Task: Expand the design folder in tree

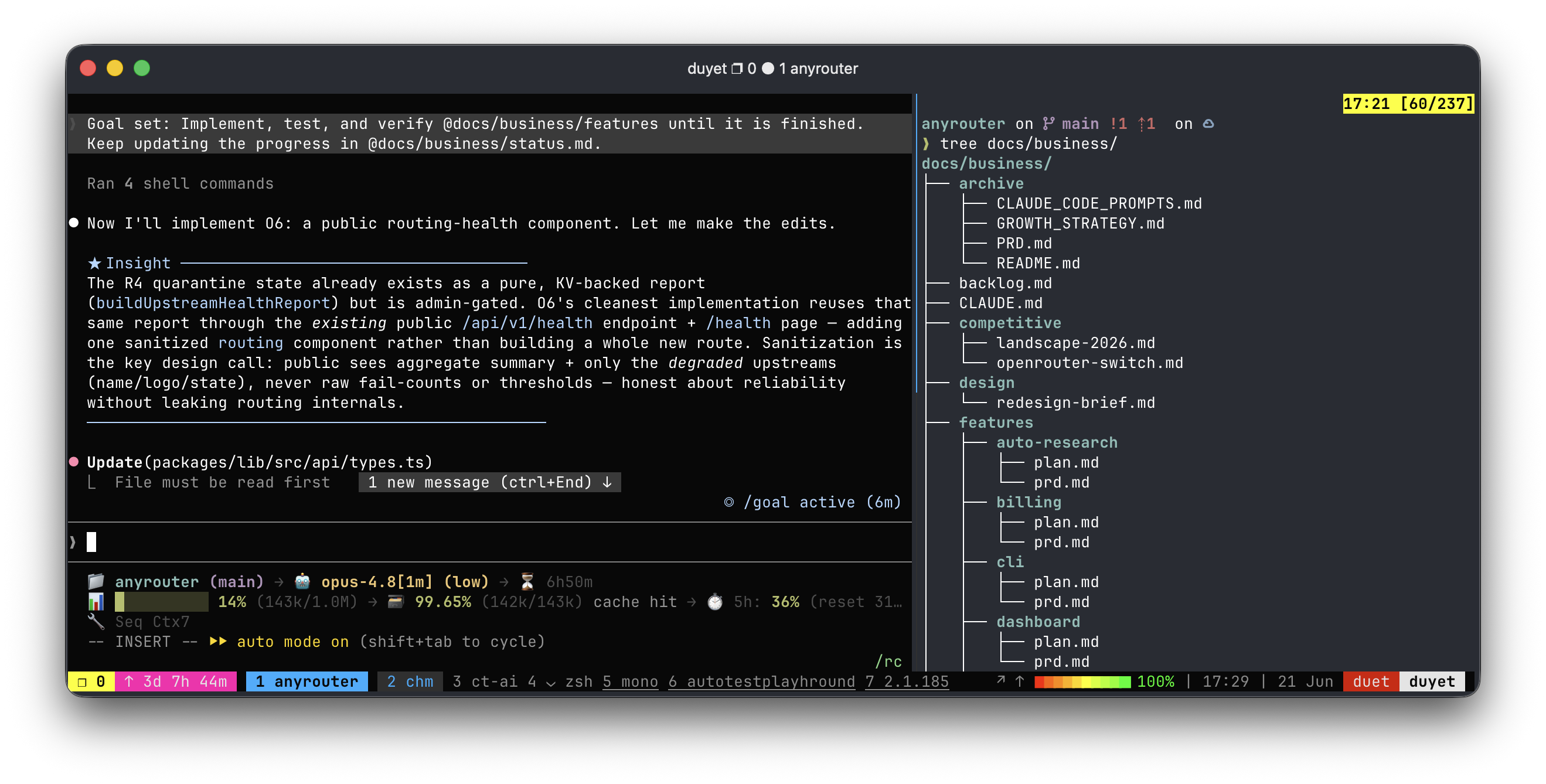Action: pos(987,382)
